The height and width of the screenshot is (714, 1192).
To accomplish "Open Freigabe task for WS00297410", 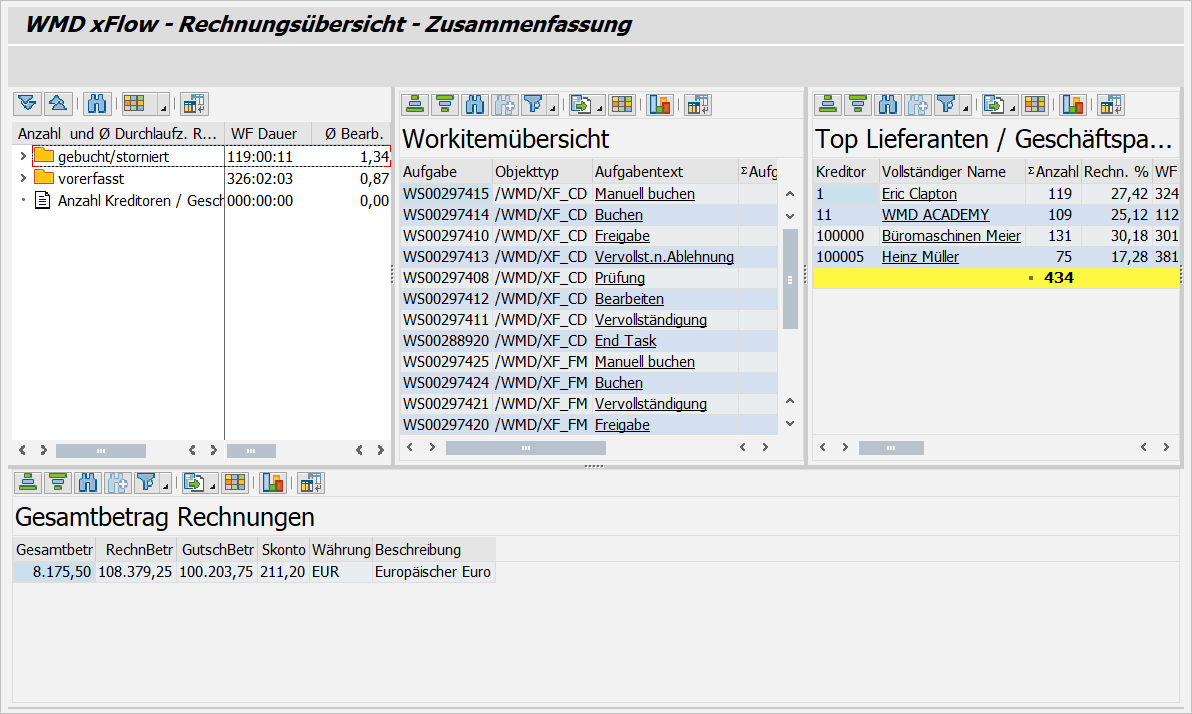I will [620, 235].
